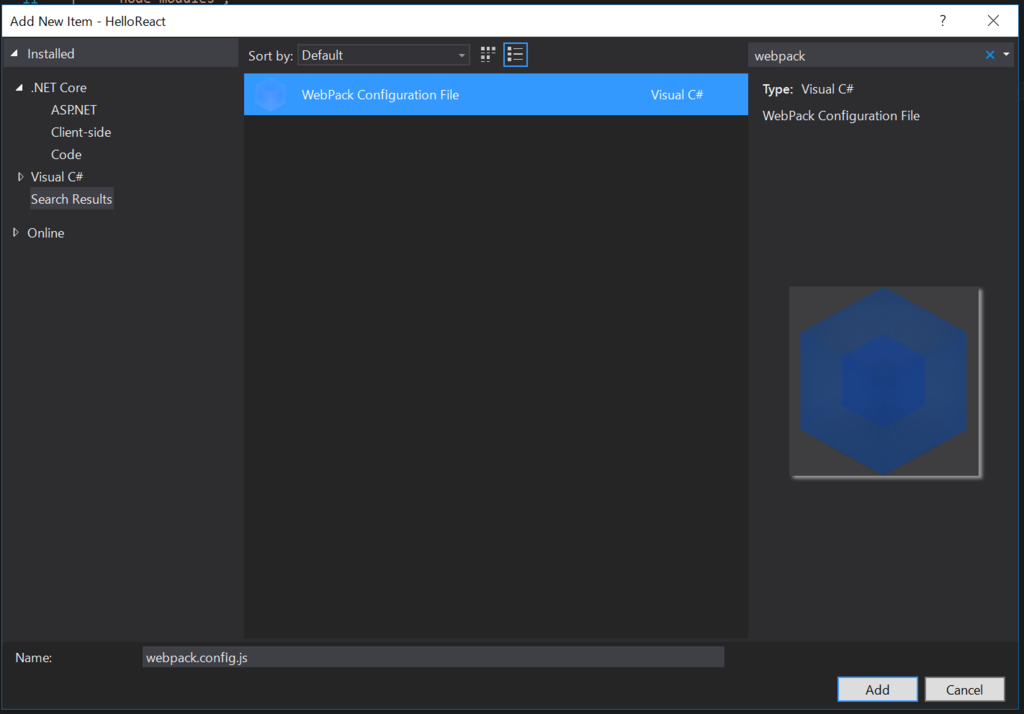
Task: Click WebPack Configuration File description in details pane
Action: pyautogui.click(x=841, y=116)
